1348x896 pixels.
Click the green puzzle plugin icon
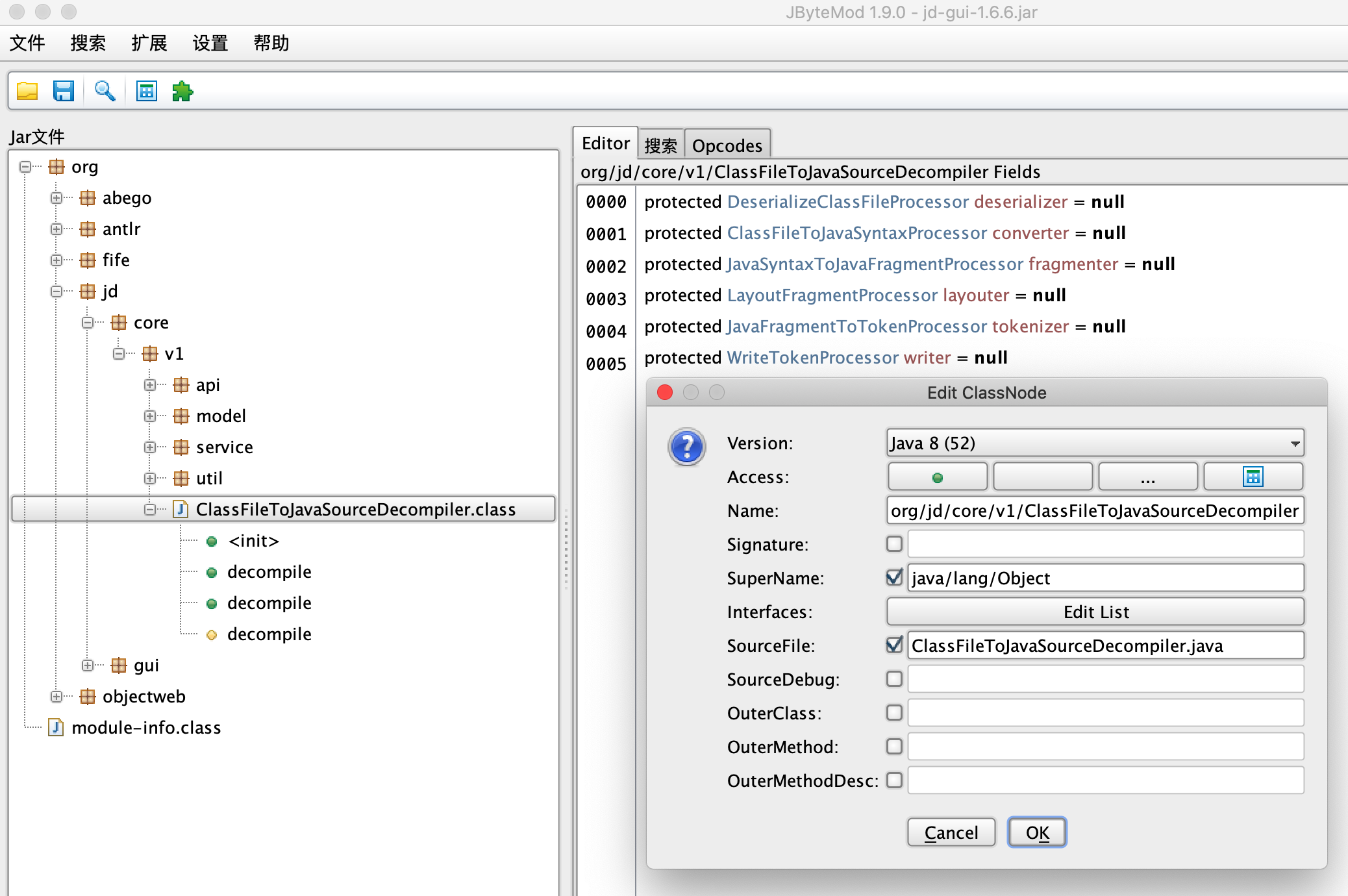tap(182, 92)
